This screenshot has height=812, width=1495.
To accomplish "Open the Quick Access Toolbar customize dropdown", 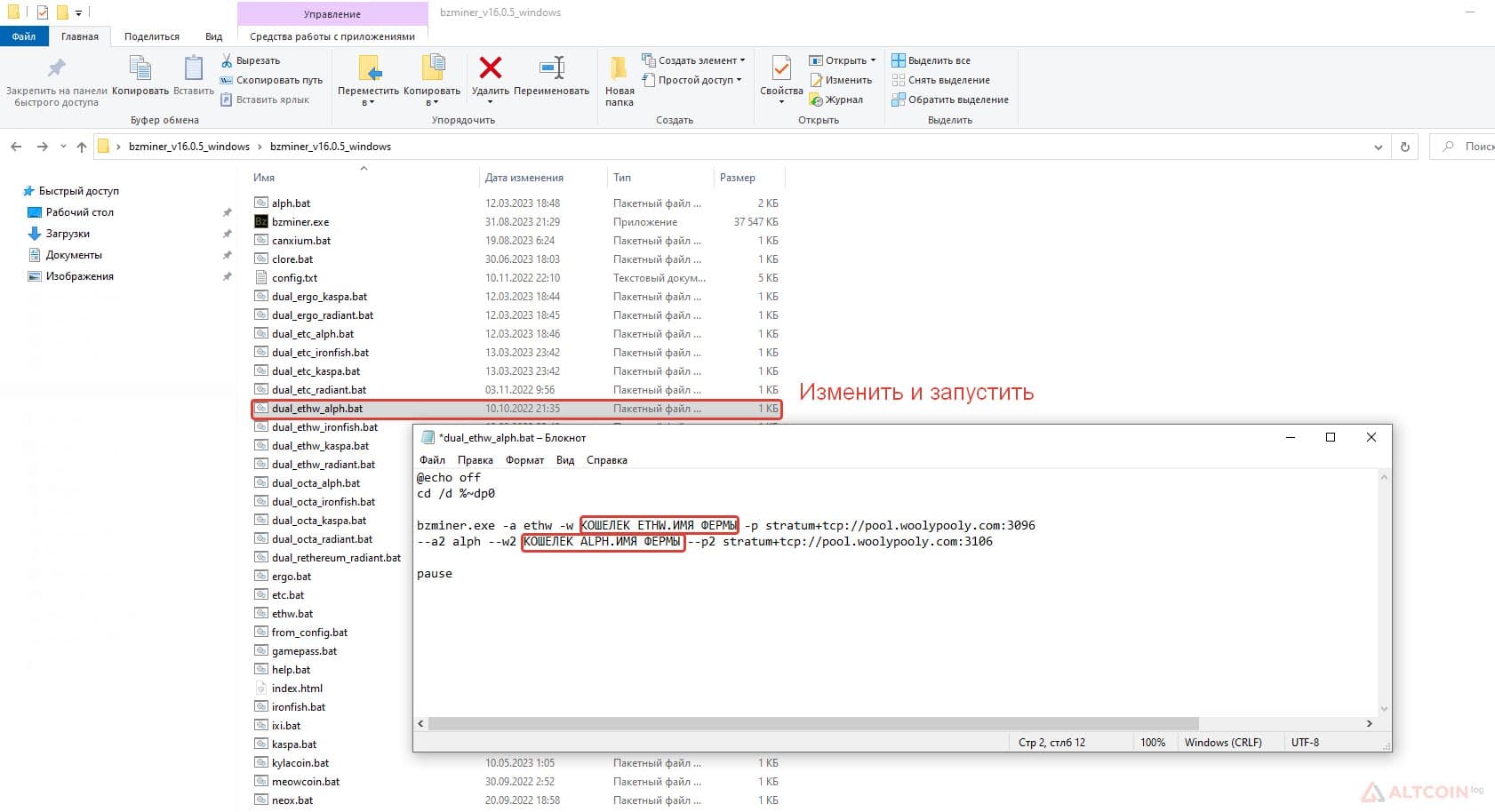I will tap(78, 13).
